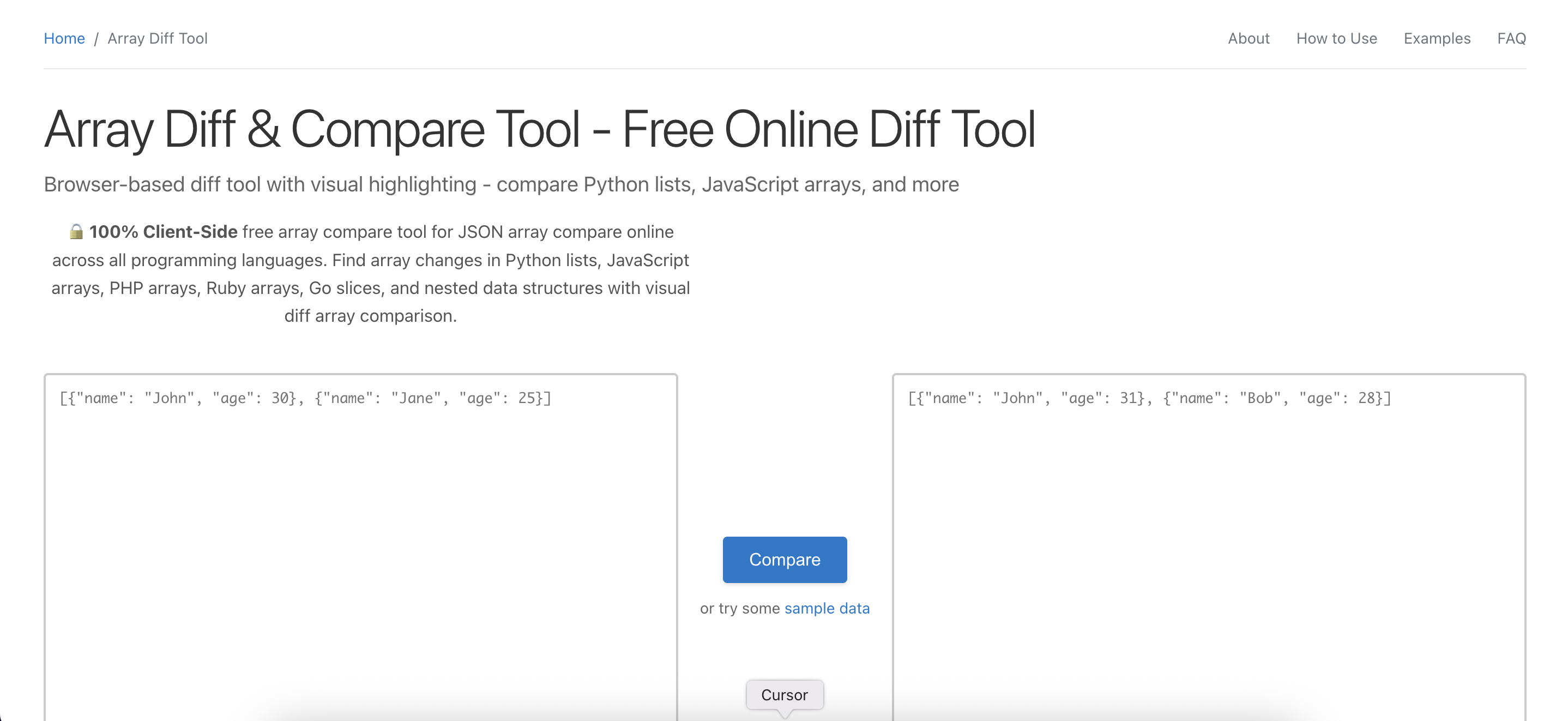This screenshot has width=1568, height=721.
Task: Click the Cursor tooltip label
Action: click(x=784, y=695)
